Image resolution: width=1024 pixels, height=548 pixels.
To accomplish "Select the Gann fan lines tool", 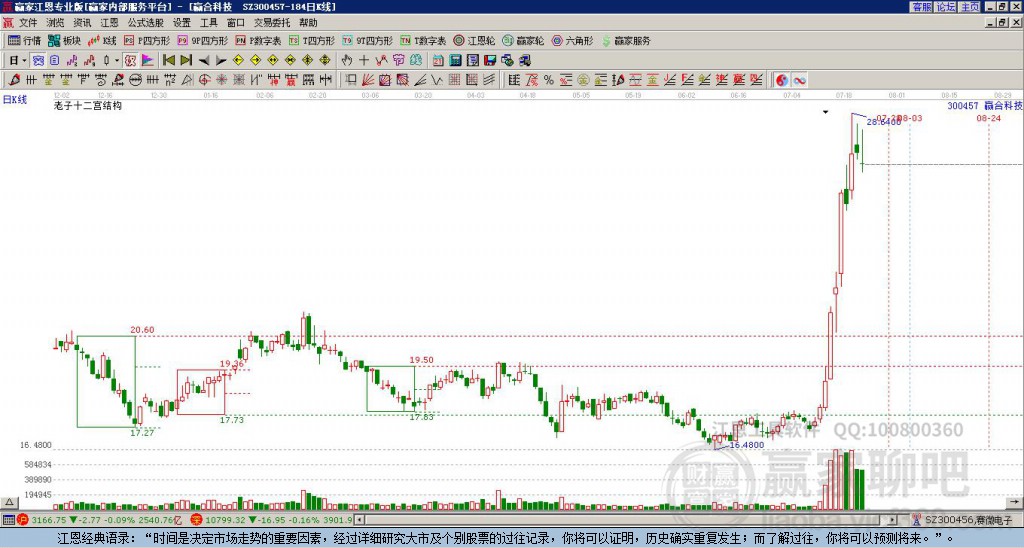I will [x=368, y=80].
